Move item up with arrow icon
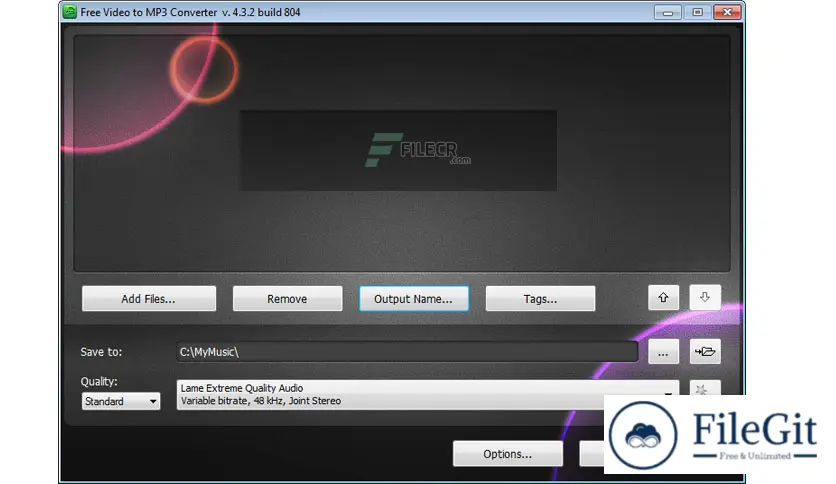The width and height of the screenshot is (836, 484). click(x=663, y=297)
